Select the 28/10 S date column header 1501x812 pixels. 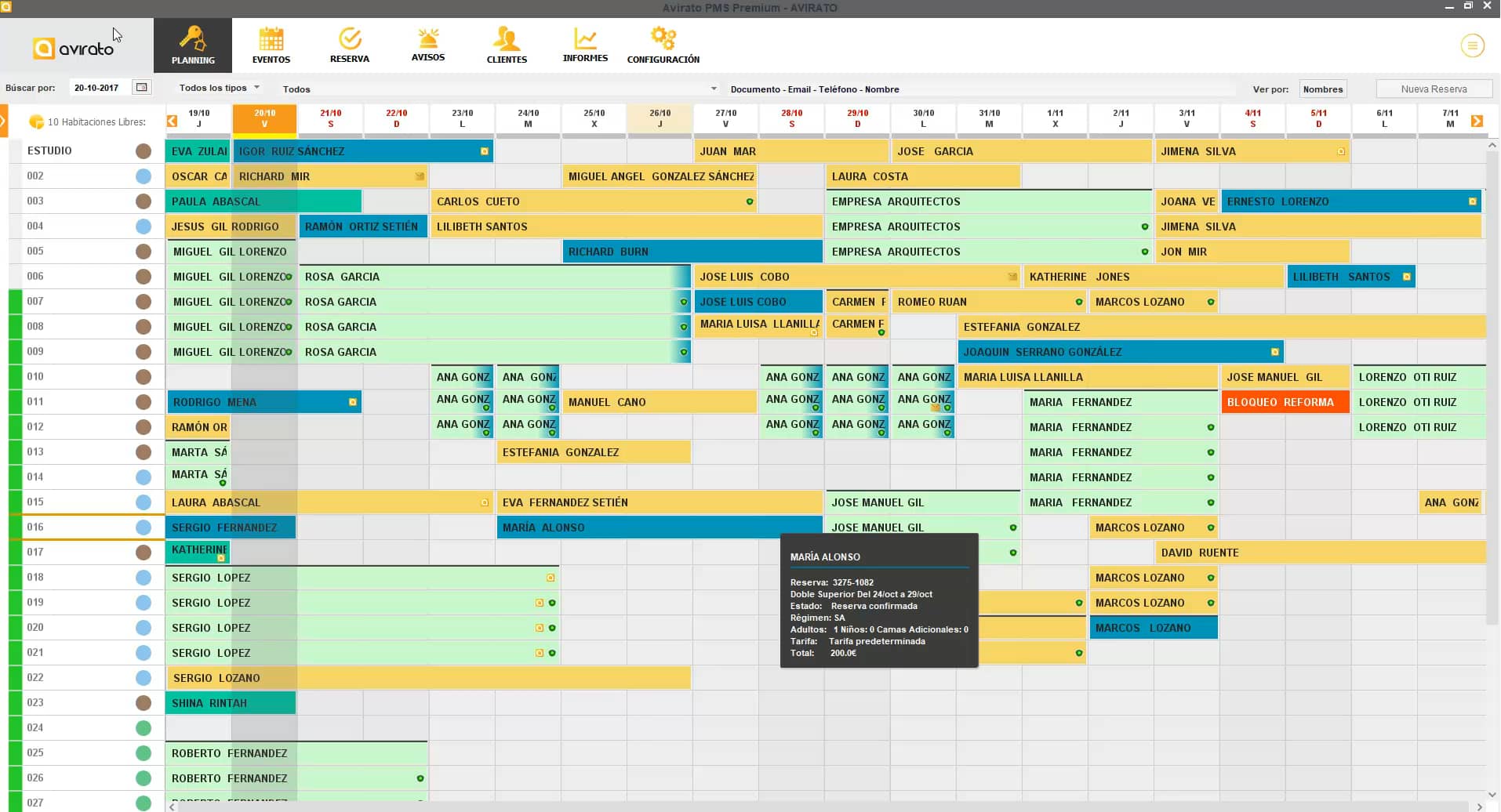791,118
